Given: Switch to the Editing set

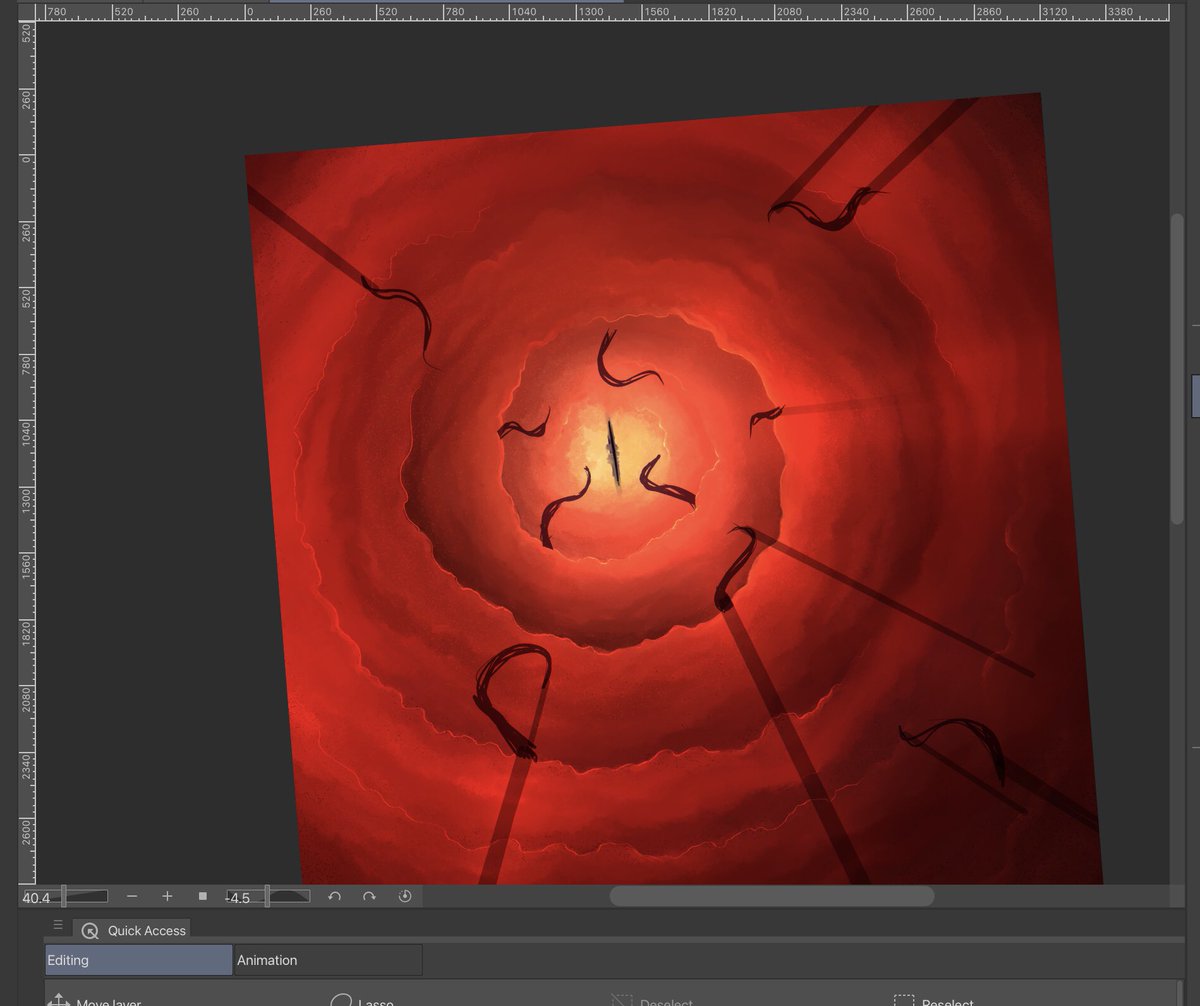Looking at the screenshot, I should click(x=138, y=960).
